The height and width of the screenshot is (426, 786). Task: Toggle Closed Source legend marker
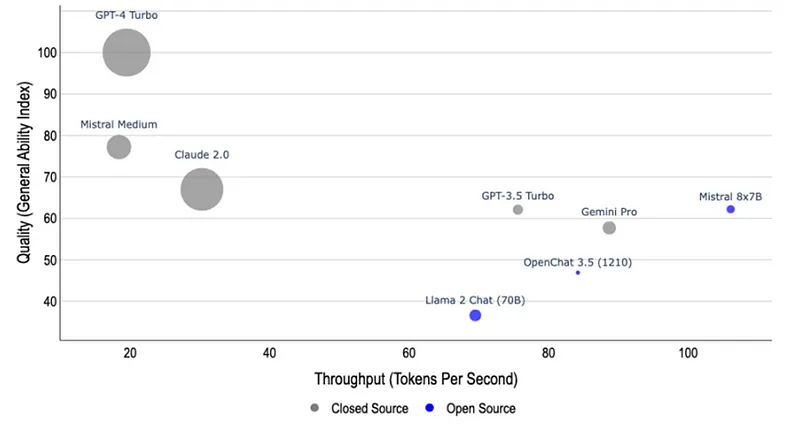[x=316, y=408]
